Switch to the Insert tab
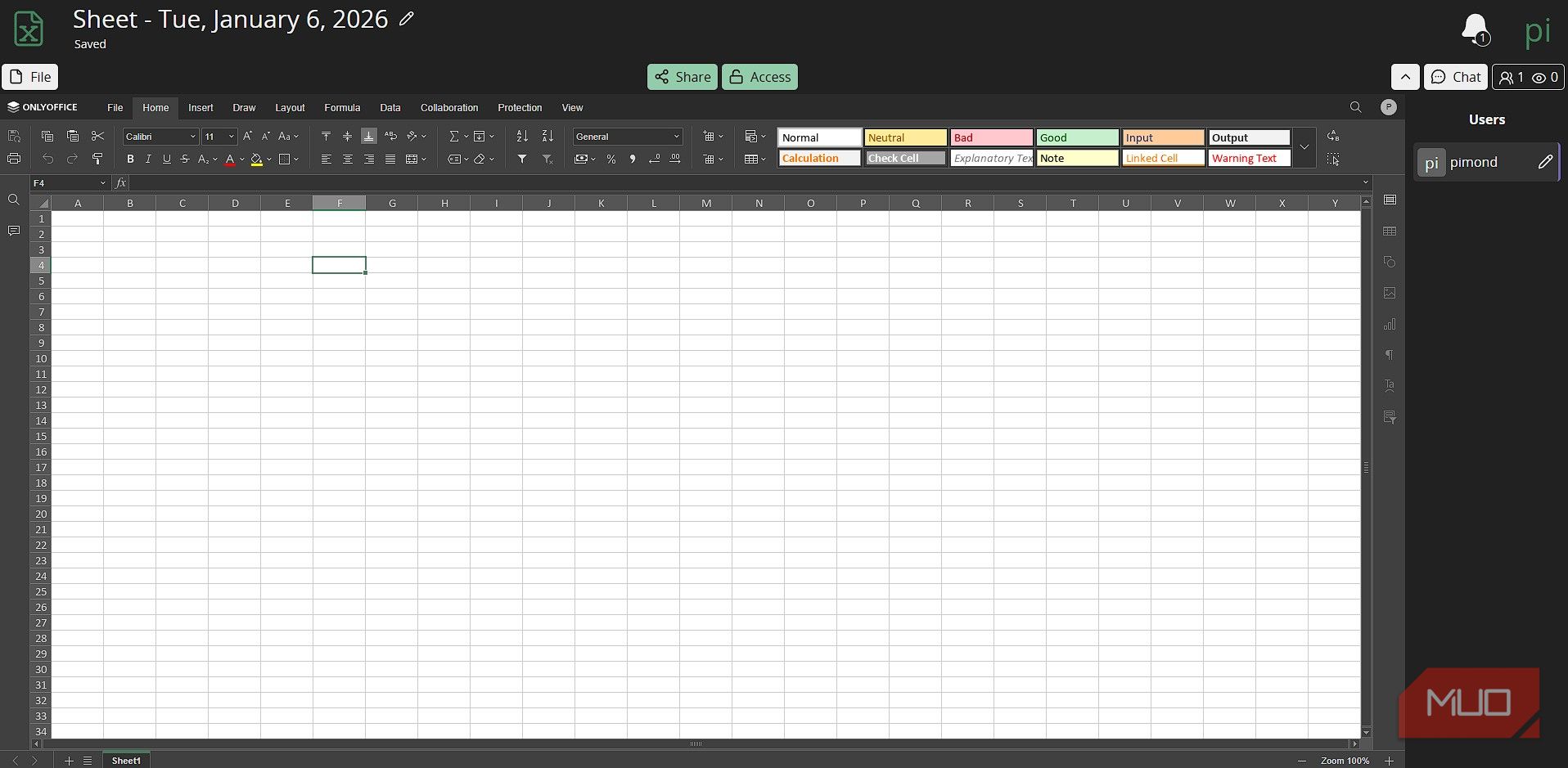The image size is (1568, 768). pos(201,108)
